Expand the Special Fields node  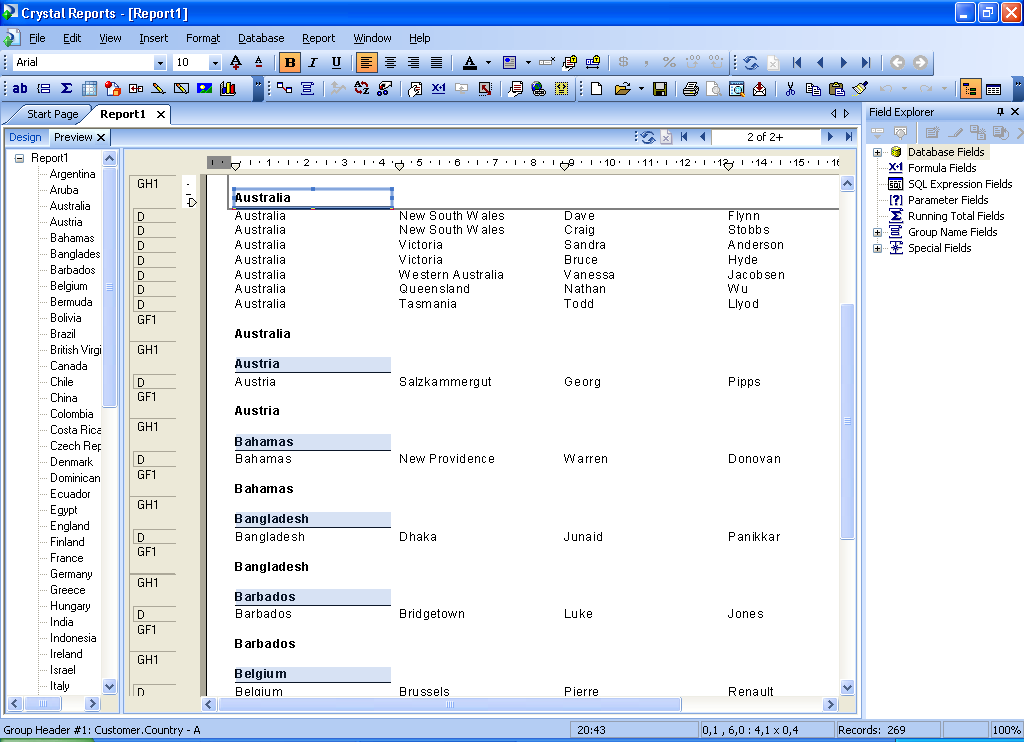pyautogui.click(x=878, y=248)
